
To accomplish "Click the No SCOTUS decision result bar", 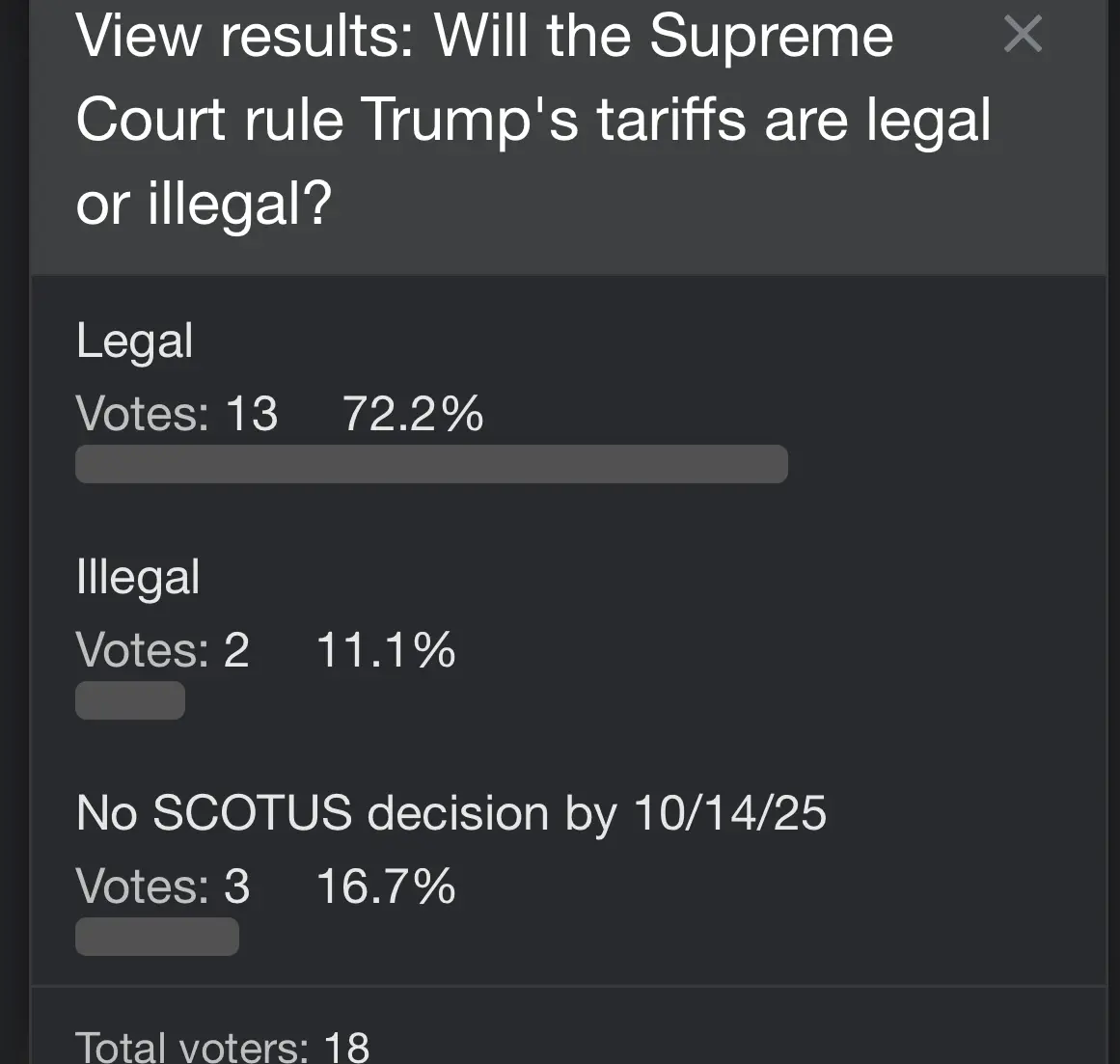I will point(157,937).
